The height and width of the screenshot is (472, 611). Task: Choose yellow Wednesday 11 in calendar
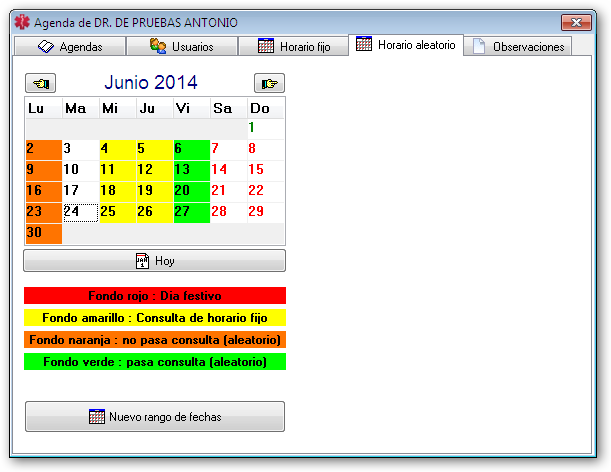tap(117, 170)
